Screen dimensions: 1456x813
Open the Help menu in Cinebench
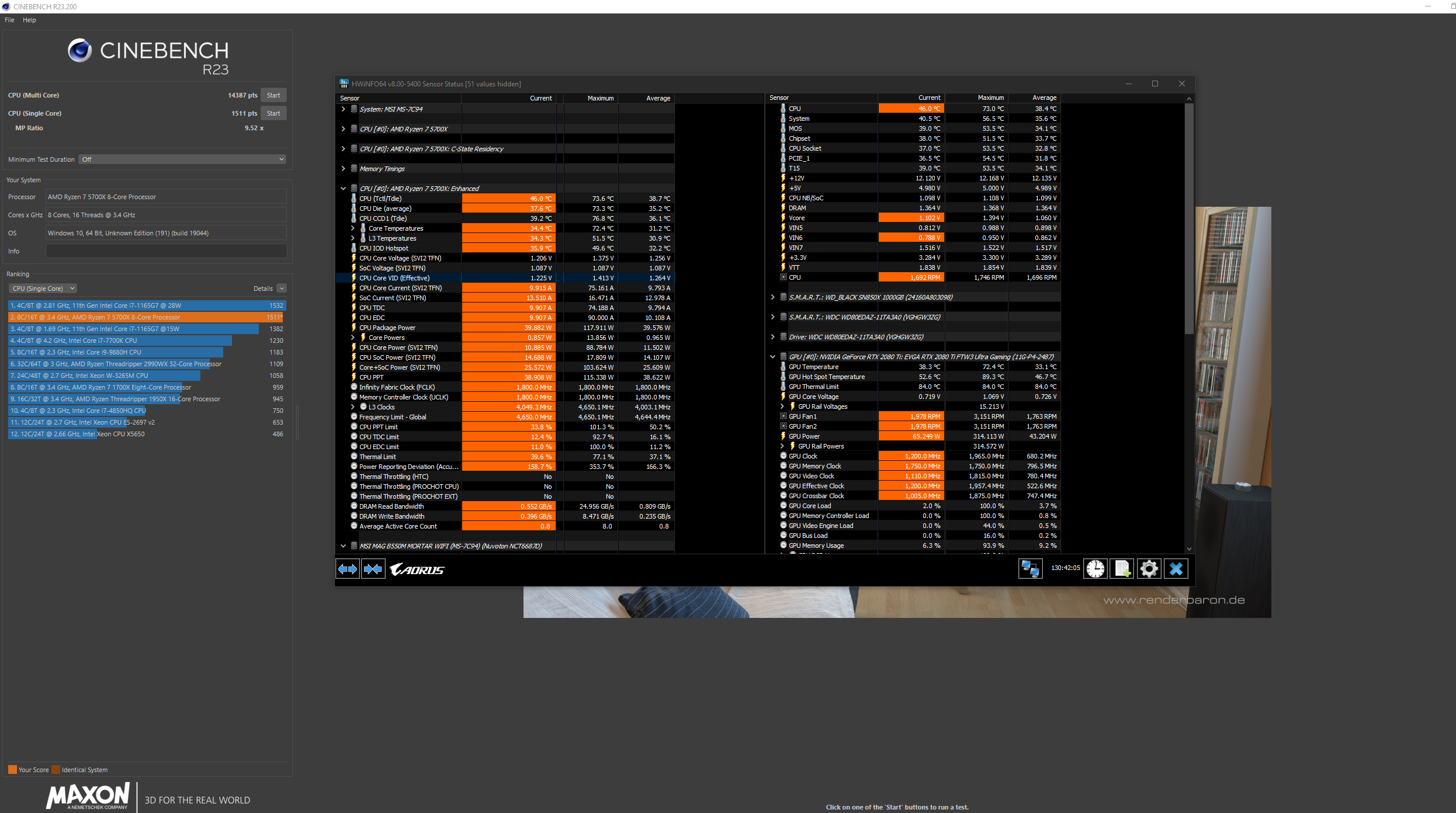point(29,20)
